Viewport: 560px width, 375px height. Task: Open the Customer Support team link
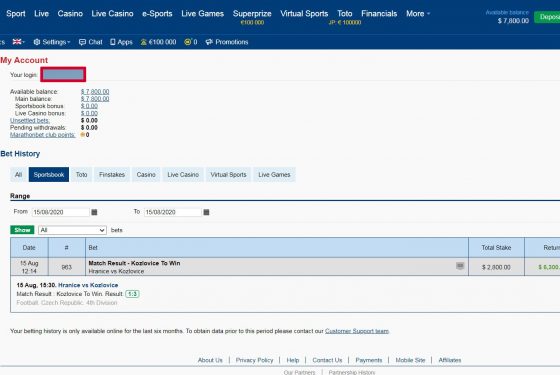[357, 331]
